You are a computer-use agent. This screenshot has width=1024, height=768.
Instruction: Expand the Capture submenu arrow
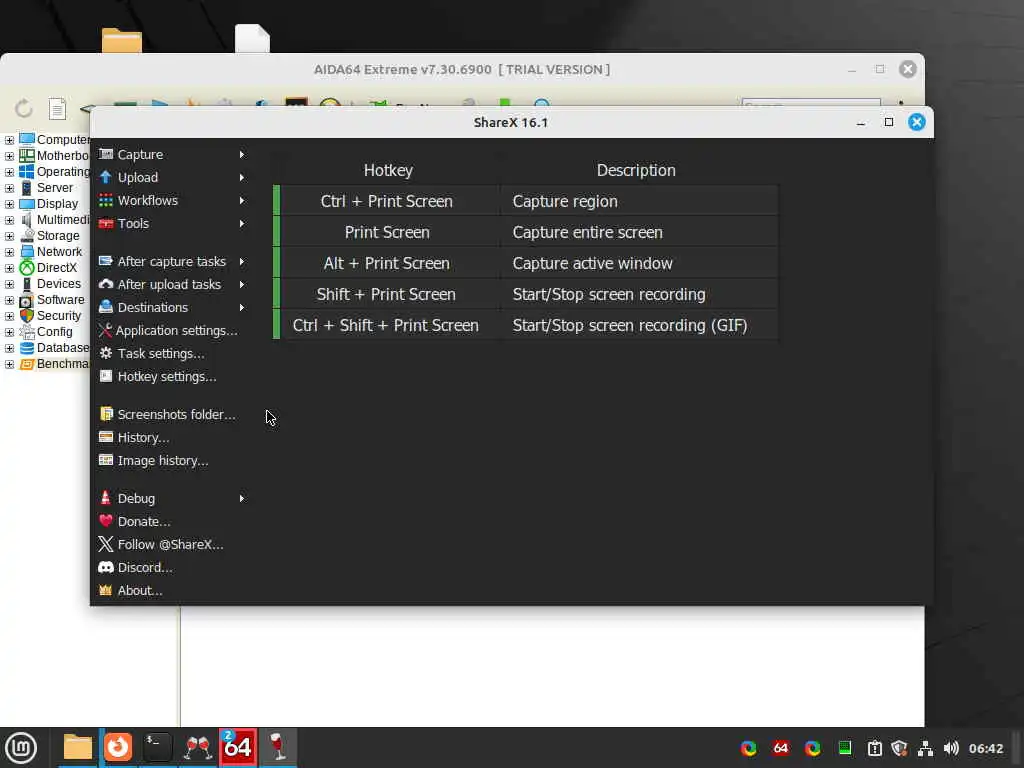242,155
